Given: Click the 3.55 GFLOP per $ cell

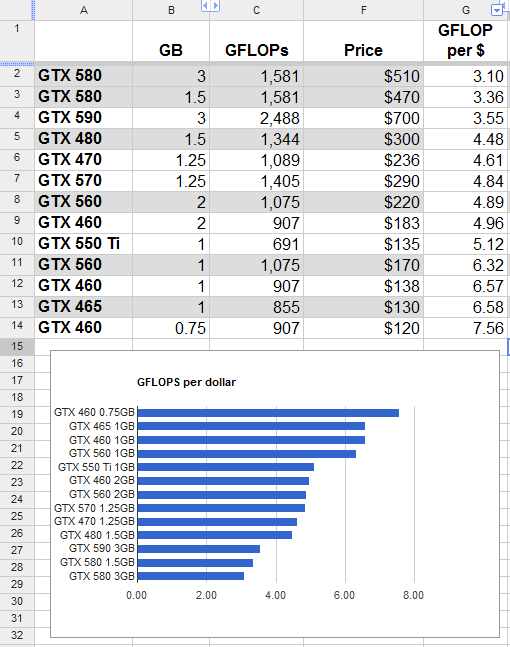Looking at the screenshot, I should coord(465,118).
